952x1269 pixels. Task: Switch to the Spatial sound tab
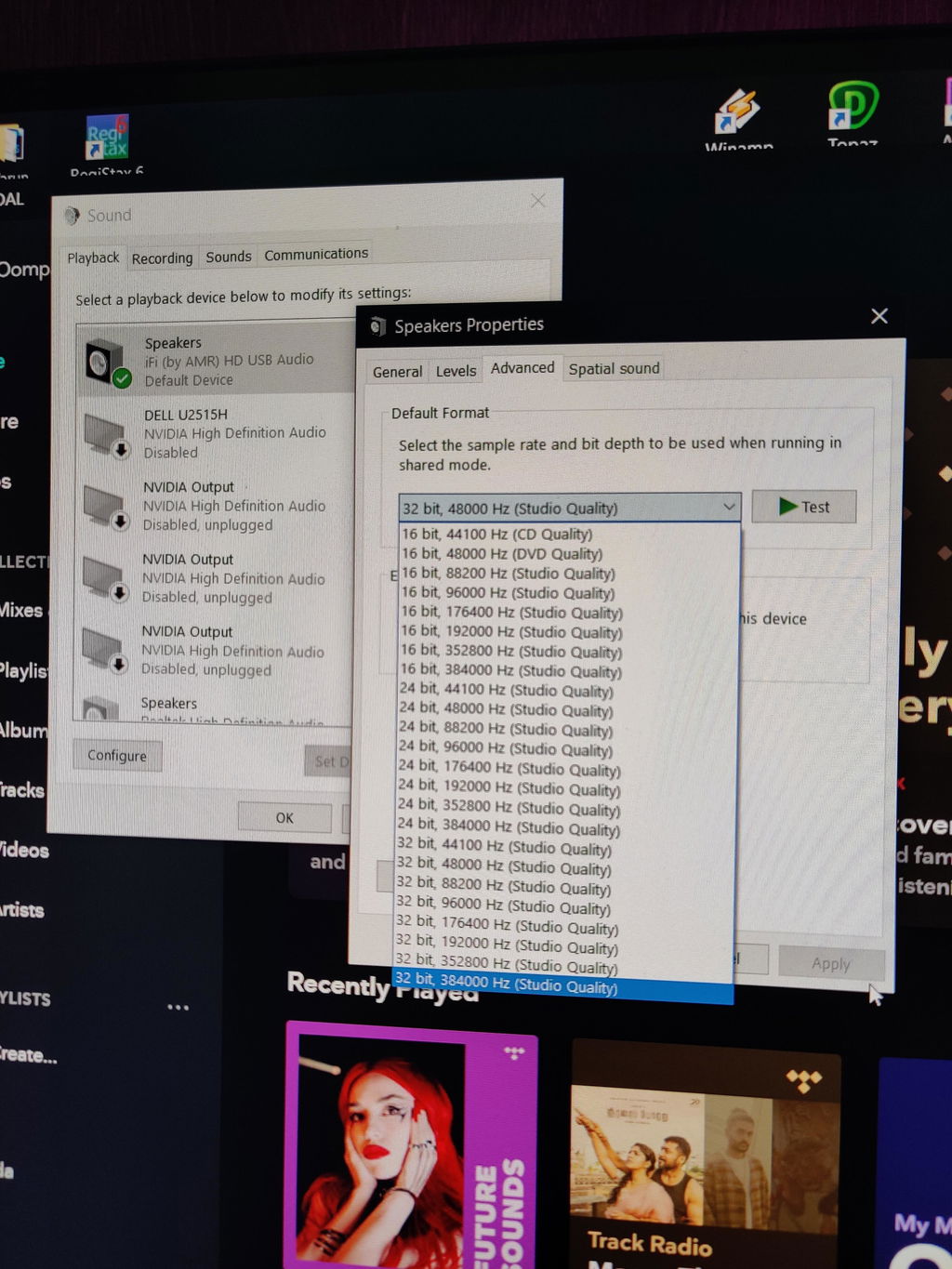tap(615, 368)
